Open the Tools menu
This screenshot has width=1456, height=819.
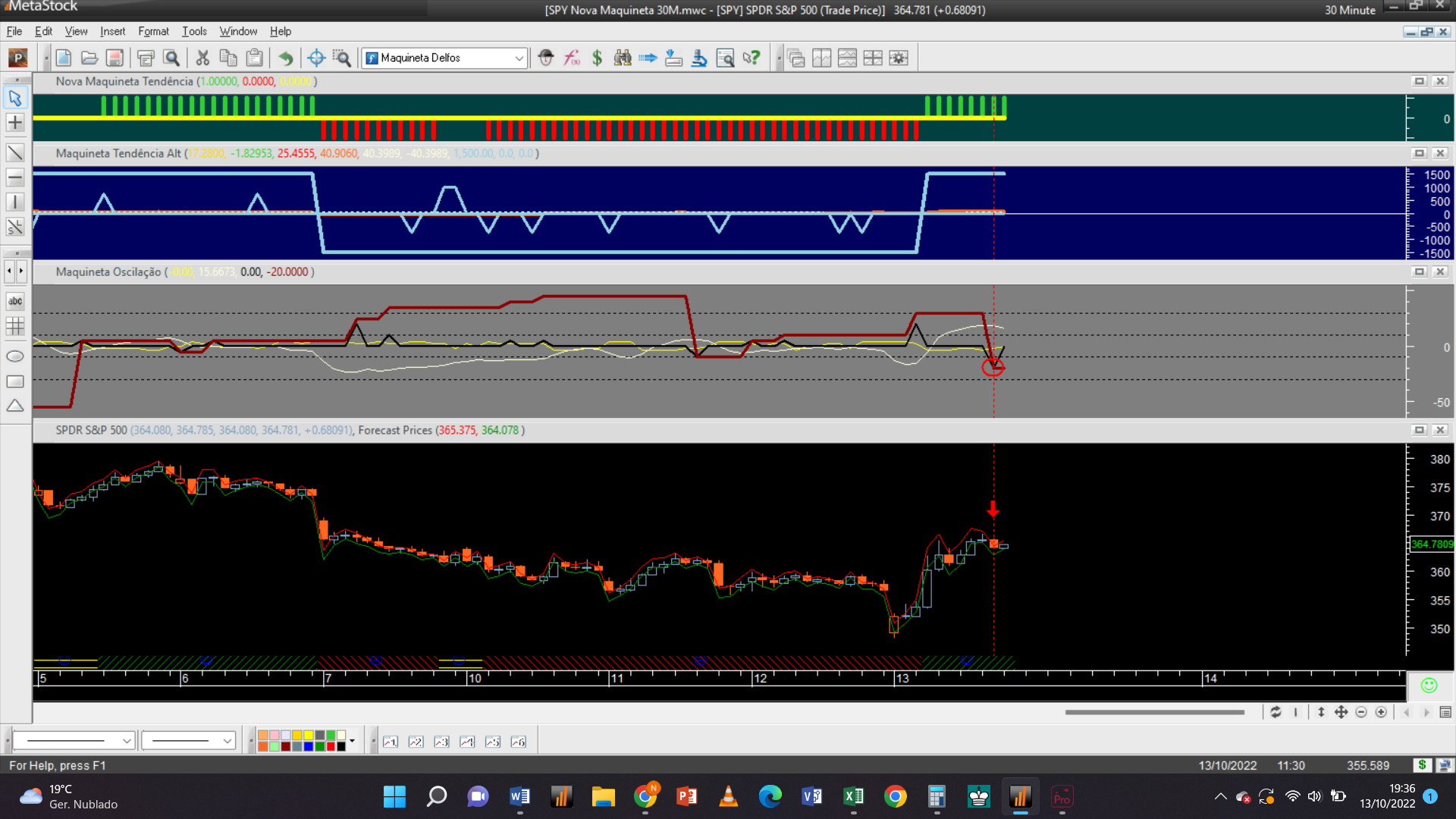pyautogui.click(x=194, y=31)
